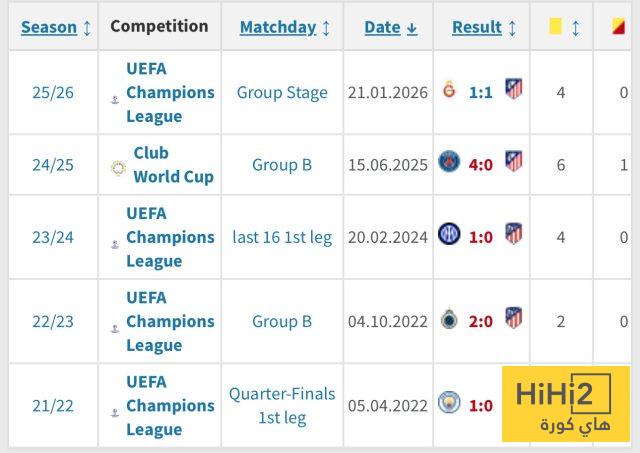Click the Club World Cup trophy icon
The height and width of the screenshot is (453, 640).
click(117, 167)
